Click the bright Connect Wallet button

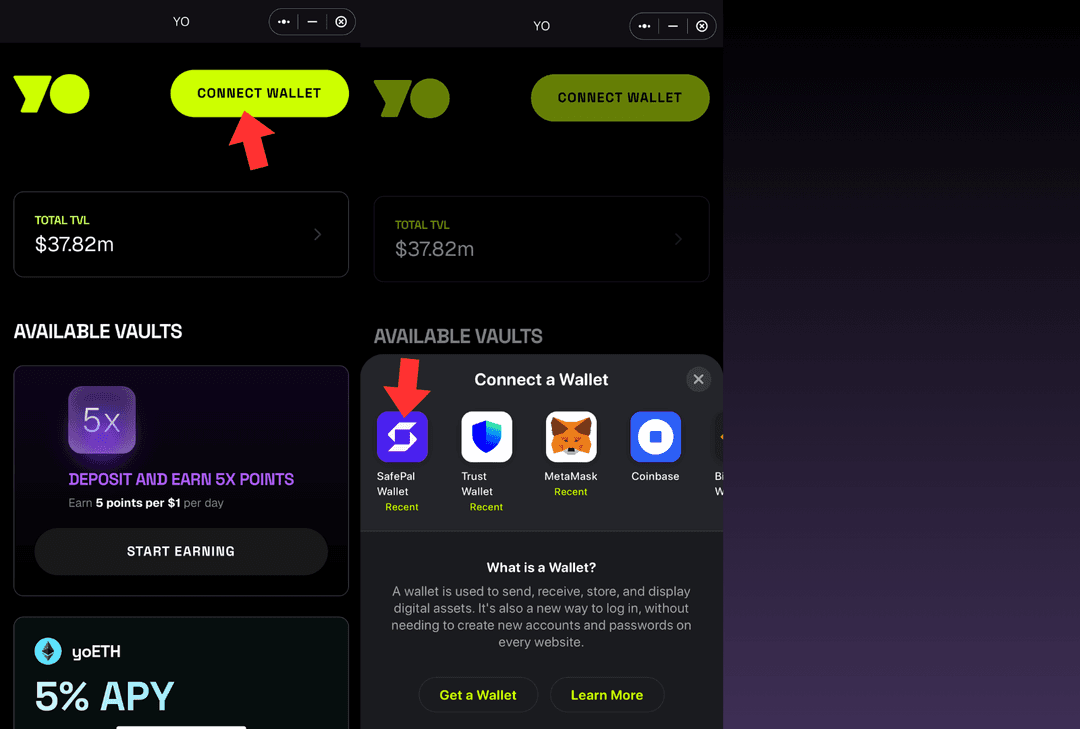(260, 93)
